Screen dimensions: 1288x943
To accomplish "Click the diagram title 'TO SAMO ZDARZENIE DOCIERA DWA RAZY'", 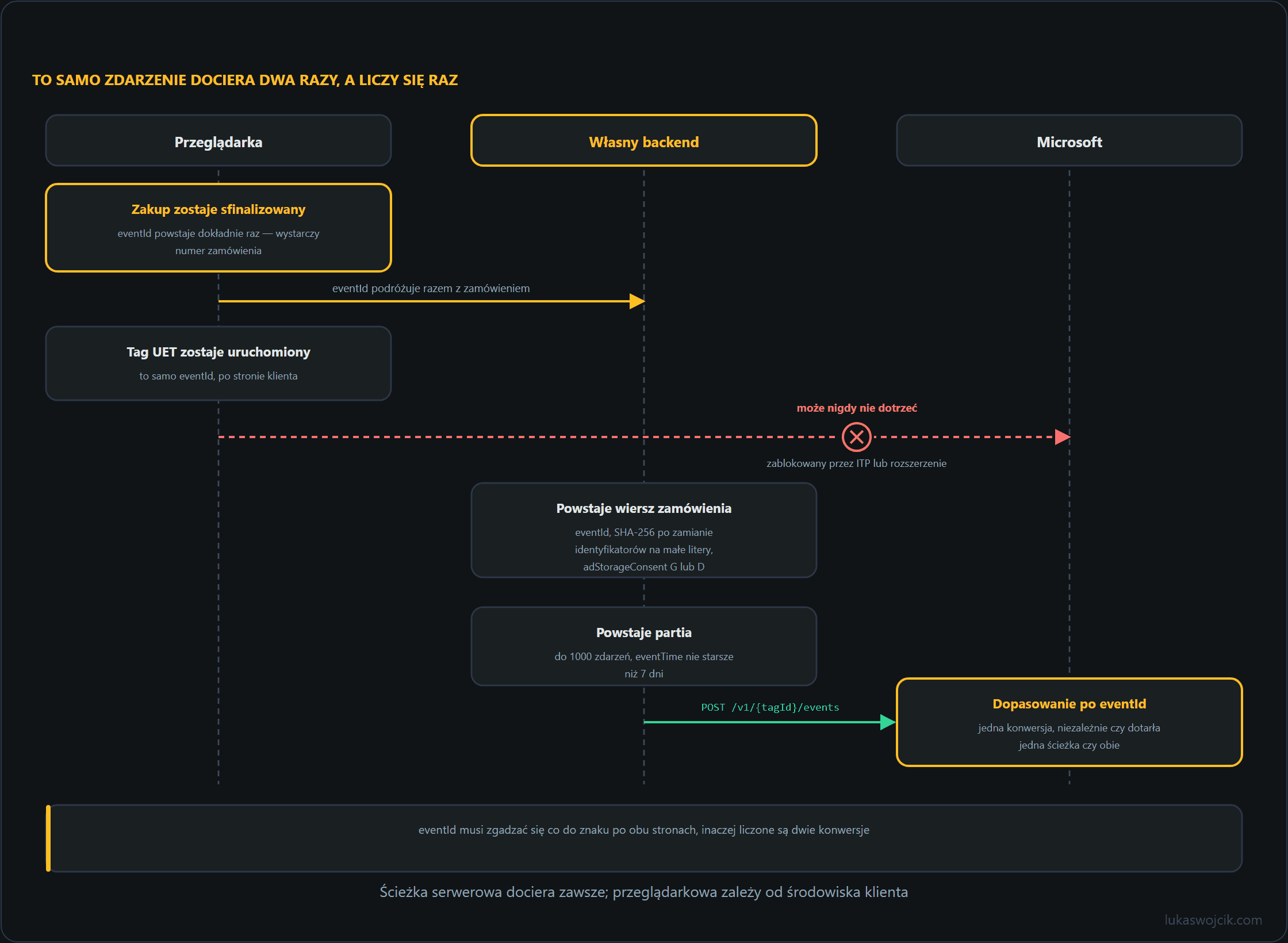I will [245, 80].
